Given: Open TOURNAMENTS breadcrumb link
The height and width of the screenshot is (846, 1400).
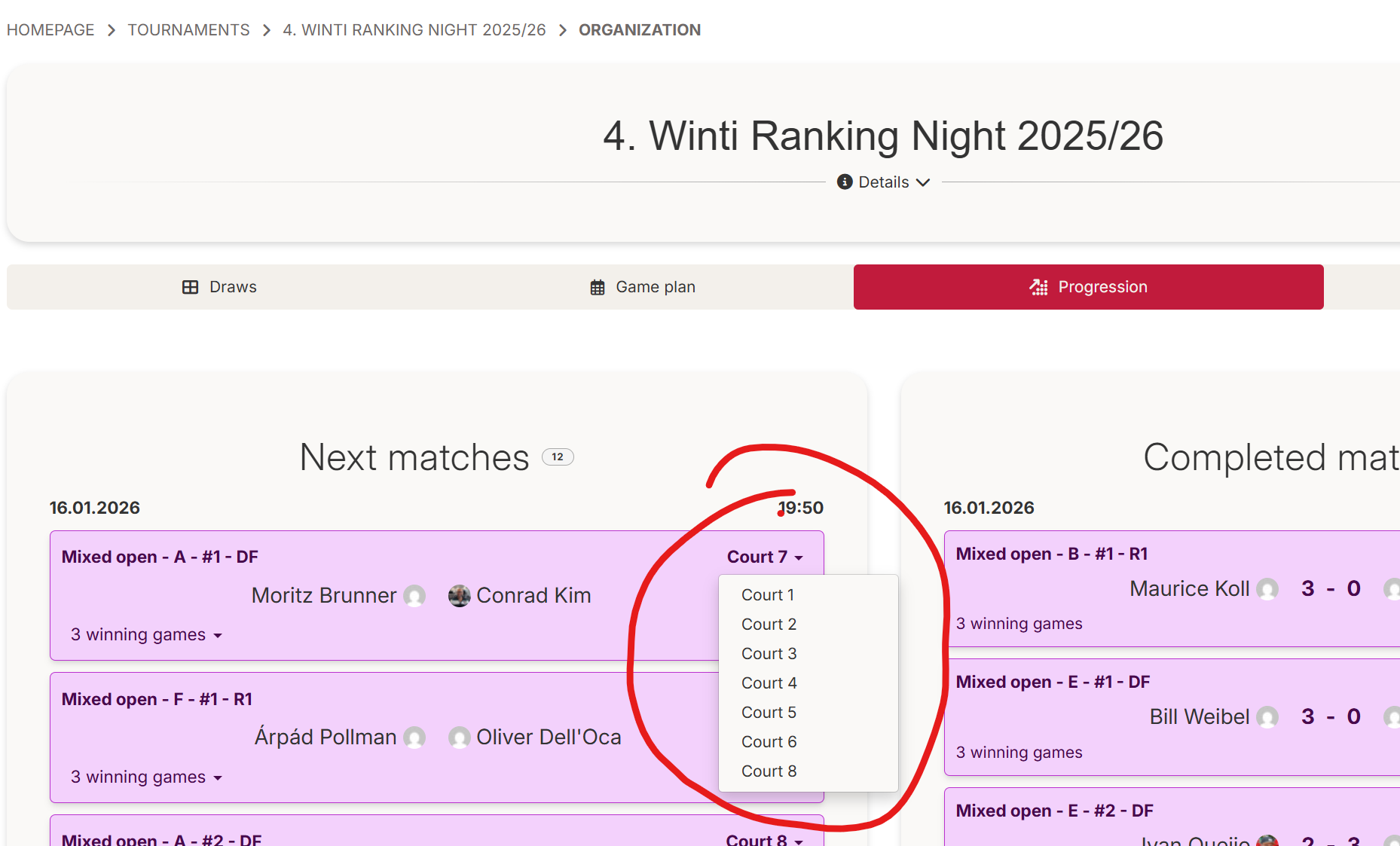Looking at the screenshot, I should 188,30.
